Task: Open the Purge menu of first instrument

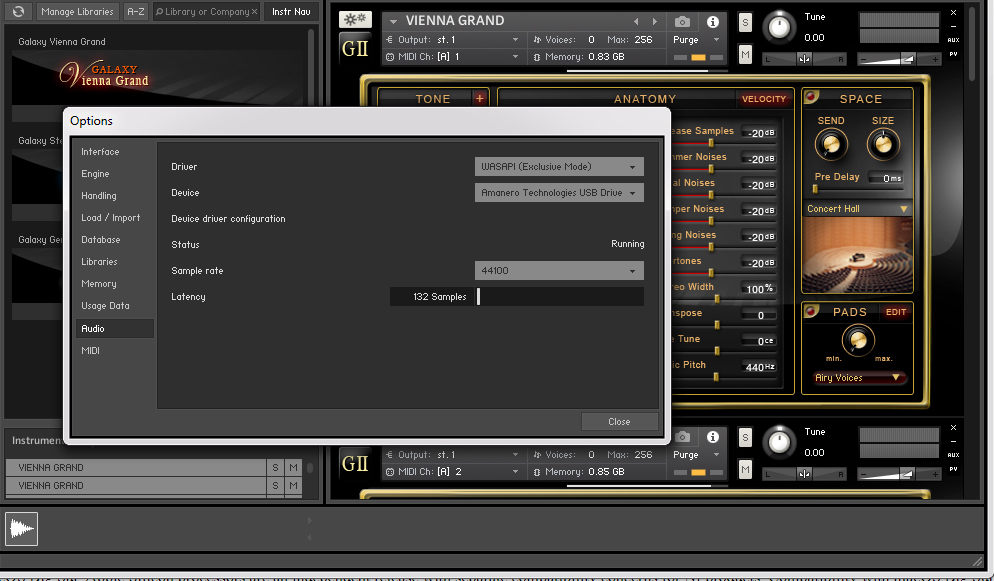Action: (697, 39)
